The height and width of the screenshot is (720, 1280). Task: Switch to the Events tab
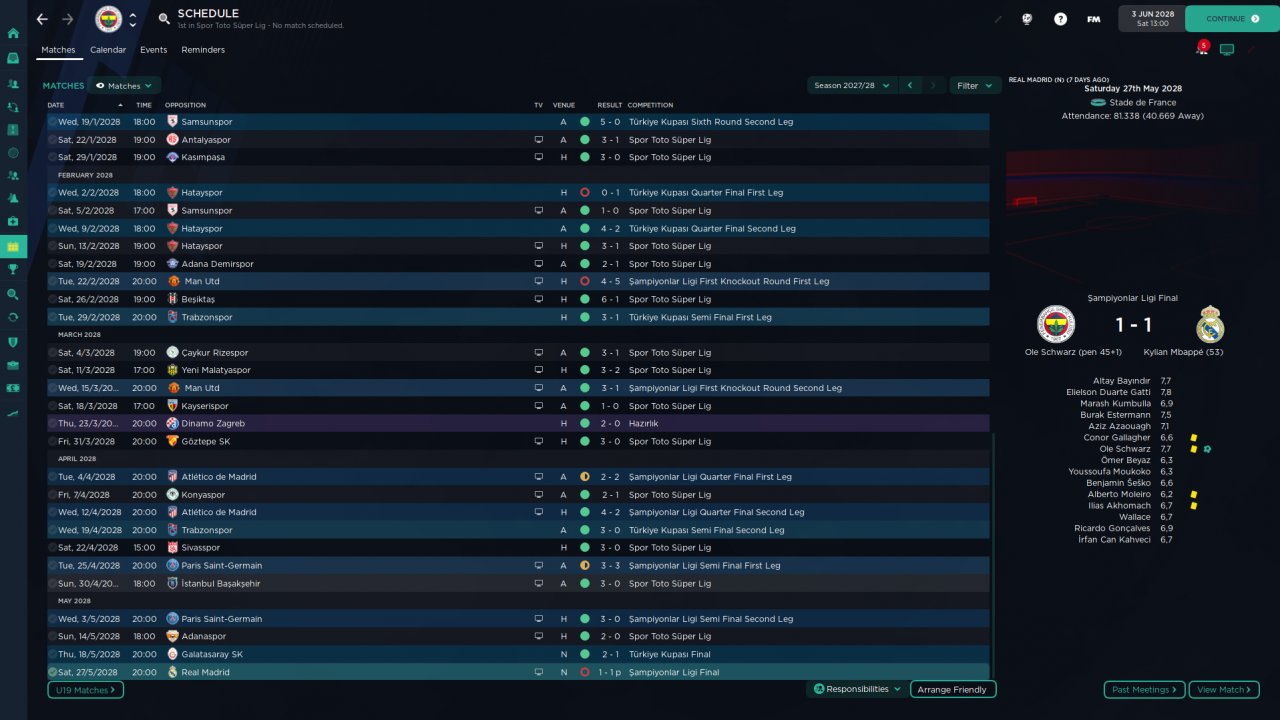(x=154, y=50)
